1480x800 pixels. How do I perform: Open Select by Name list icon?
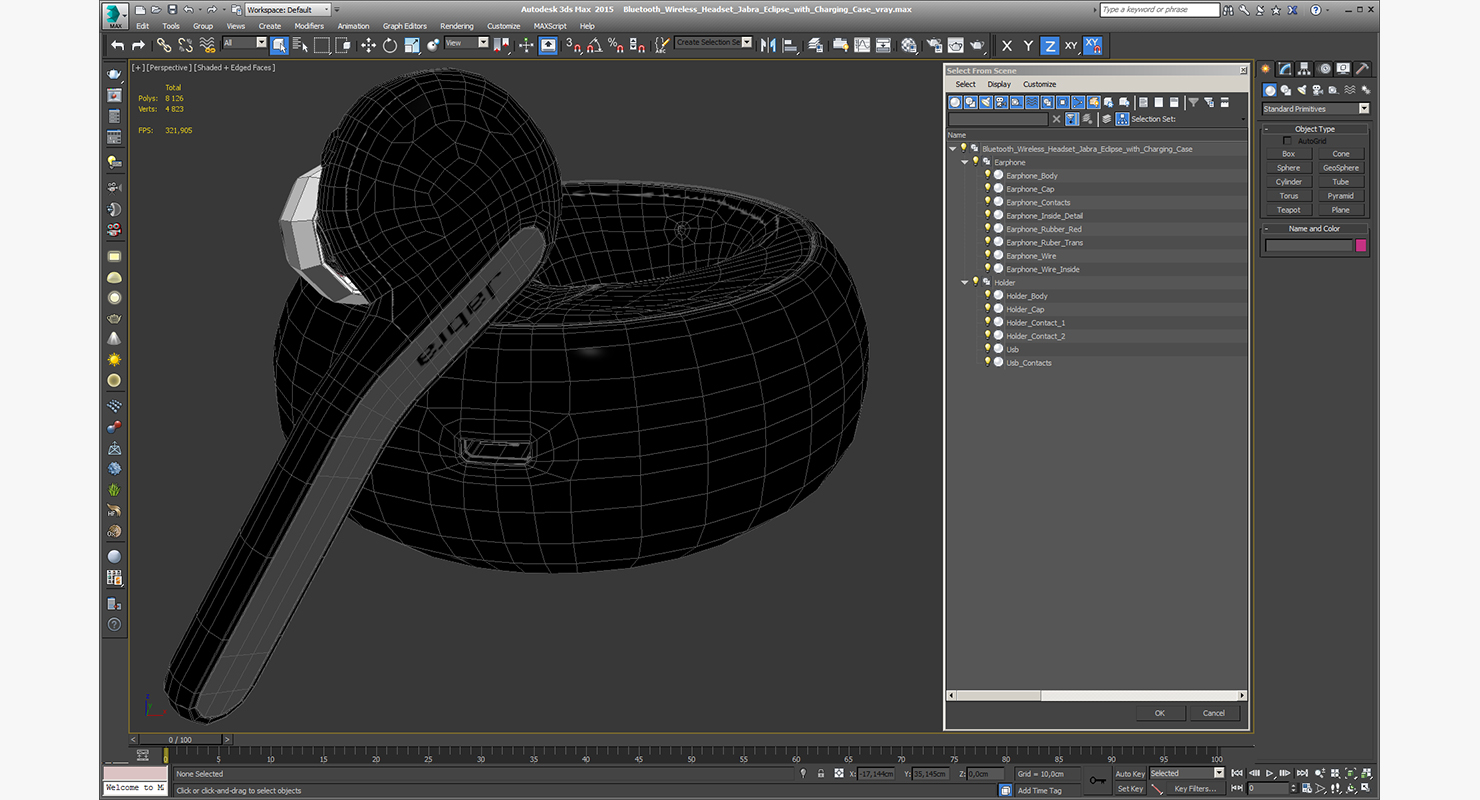click(x=300, y=45)
